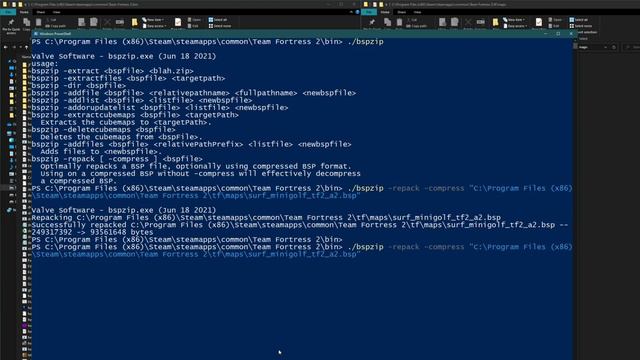Click the 'bspzip -deletecubemaps <bspfile>' usage line
Viewport: 640px width, 360px height.
104,130
